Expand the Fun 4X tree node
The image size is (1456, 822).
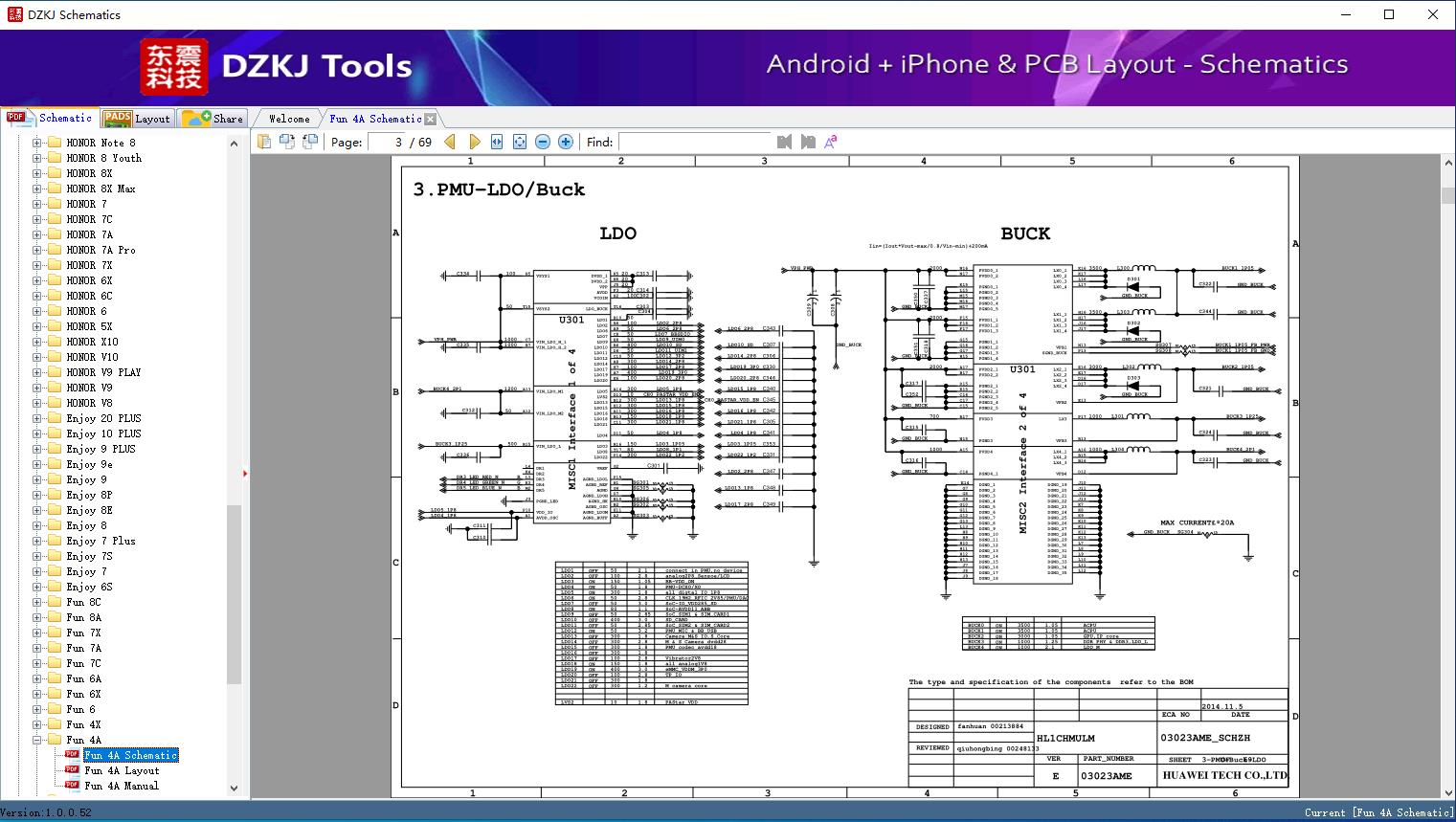tap(37, 724)
